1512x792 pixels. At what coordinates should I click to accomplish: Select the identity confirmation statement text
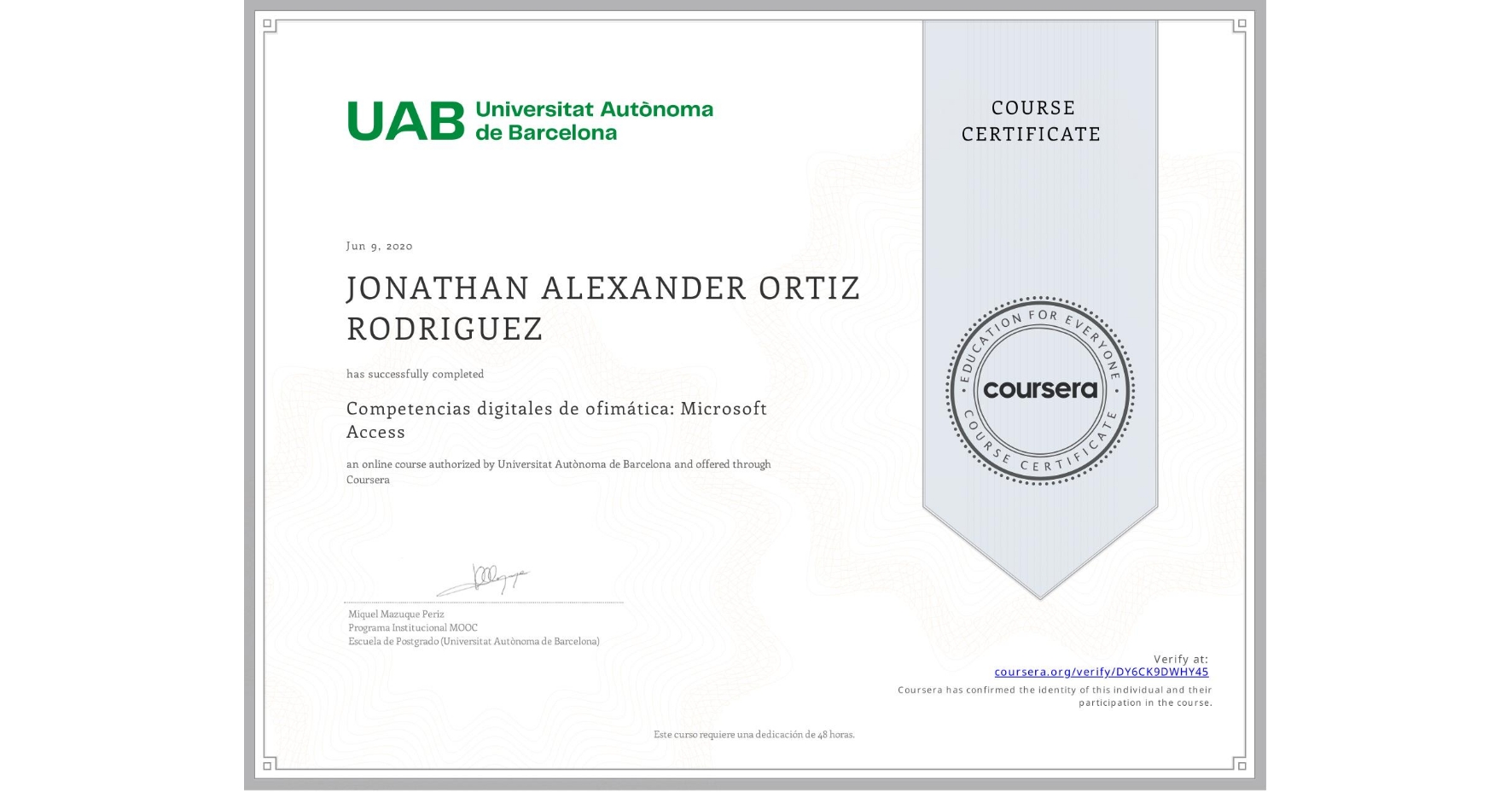coord(1055,696)
